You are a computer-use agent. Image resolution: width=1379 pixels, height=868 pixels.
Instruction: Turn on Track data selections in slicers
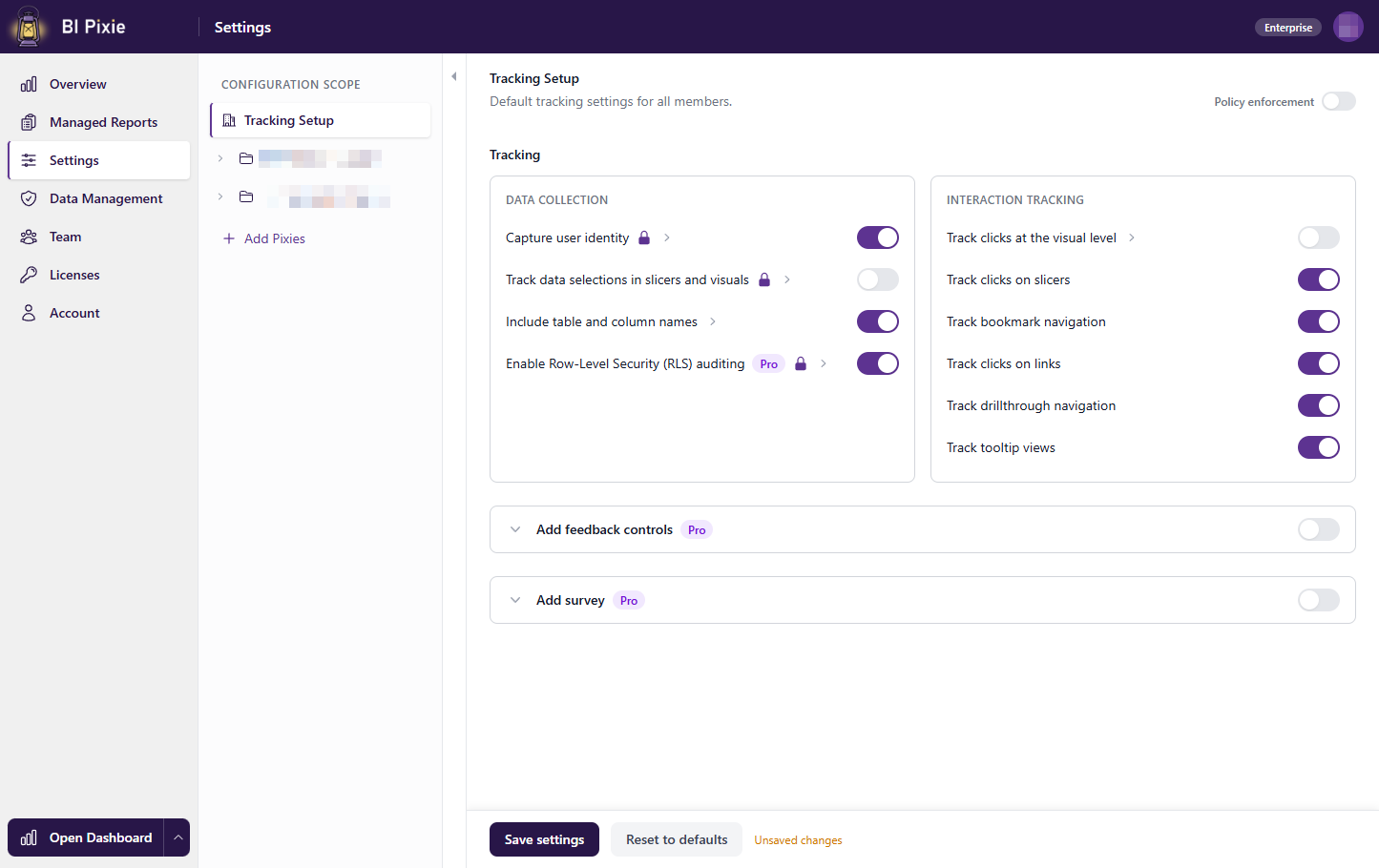[x=877, y=279]
